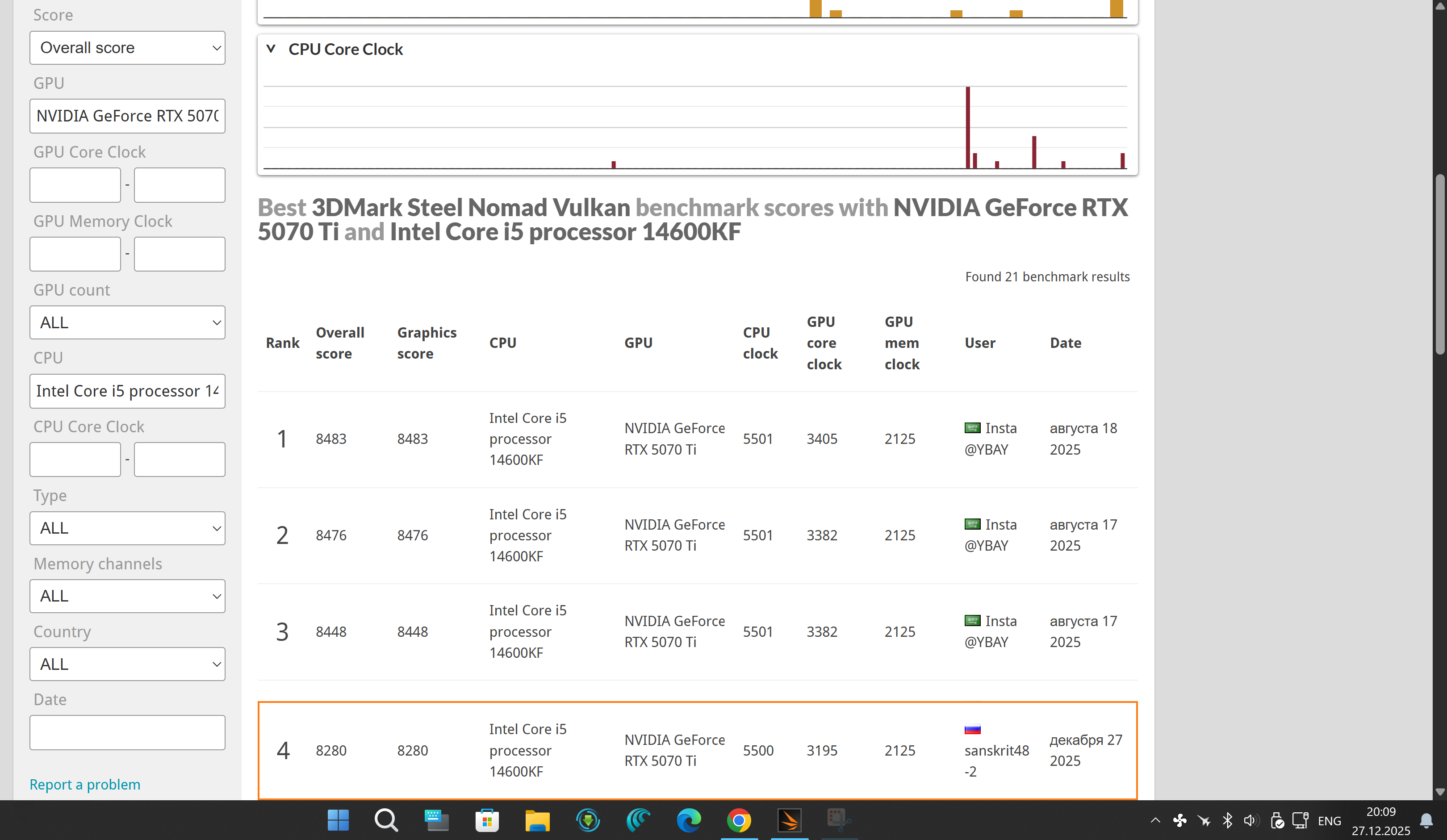Image resolution: width=1447 pixels, height=840 pixels.
Task: Open File Explorer from the taskbar
Action: [x=537, y=820]
